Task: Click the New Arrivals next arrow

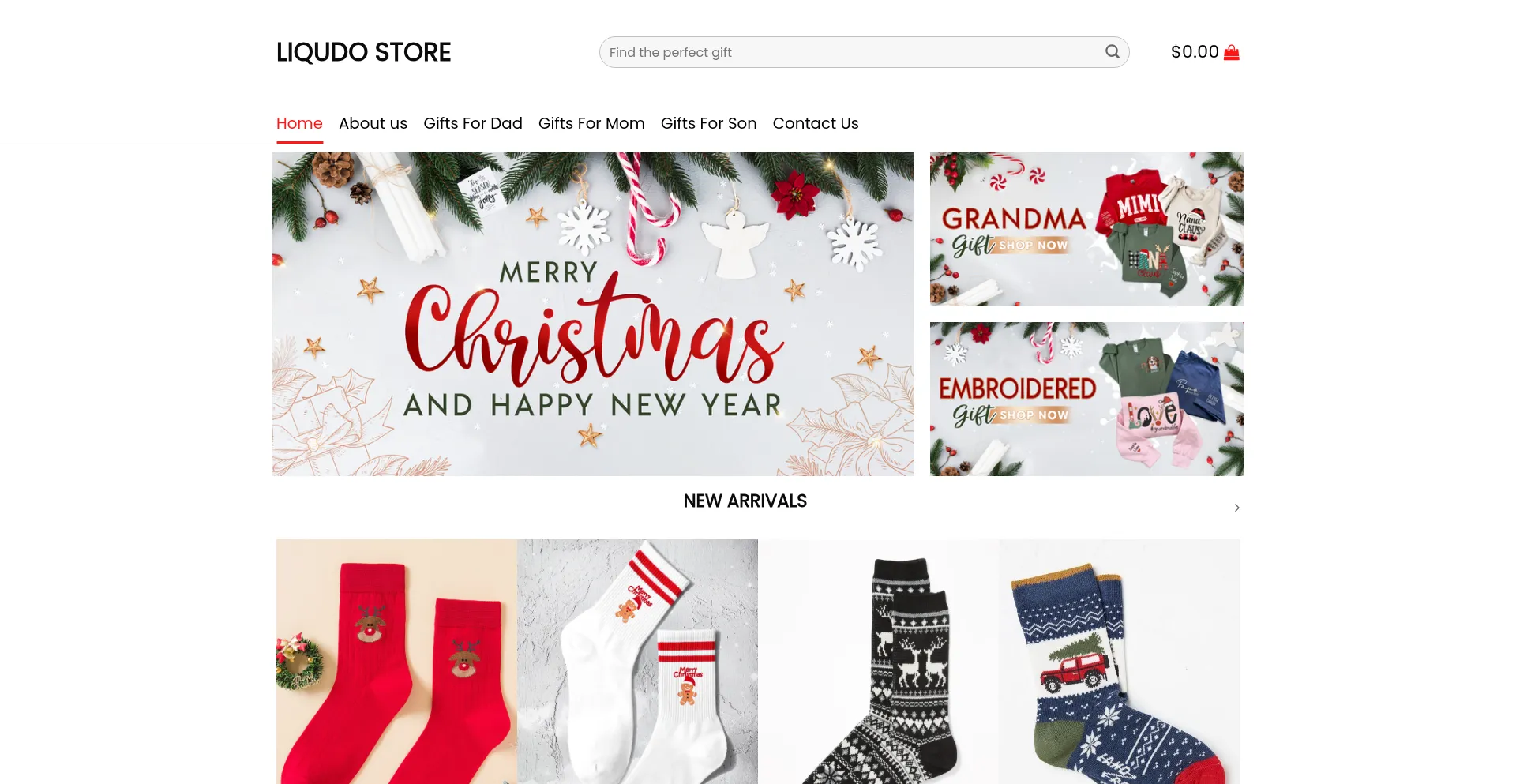Action: 1236,508
